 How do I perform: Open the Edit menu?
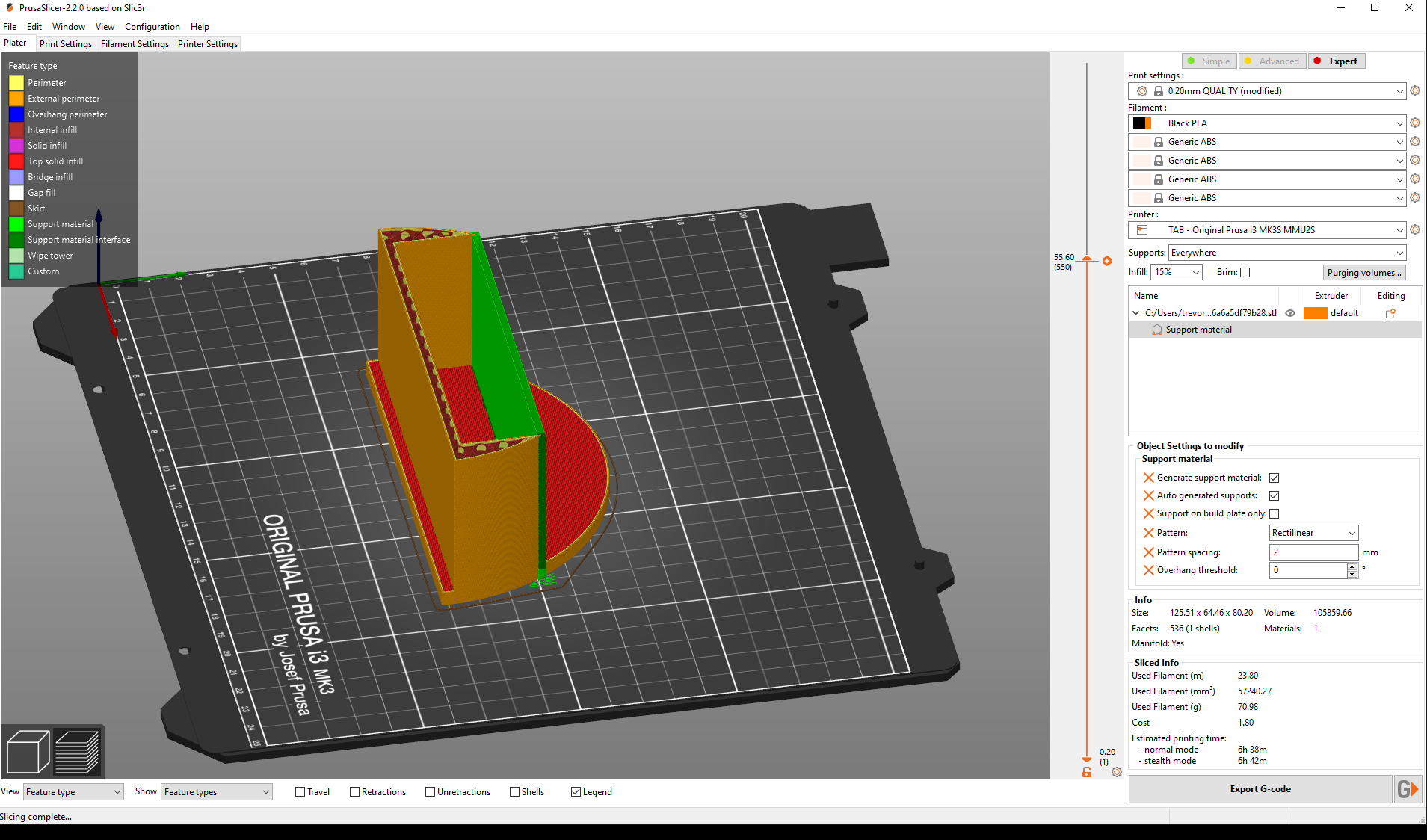pyautogui.click(x=34, y=26)
